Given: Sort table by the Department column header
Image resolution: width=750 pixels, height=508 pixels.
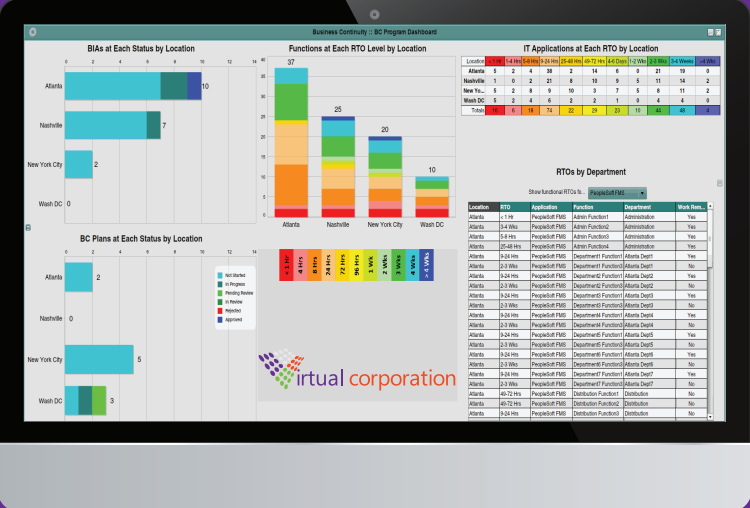Looking at the screenshot, I should click(x=648, y=207).
